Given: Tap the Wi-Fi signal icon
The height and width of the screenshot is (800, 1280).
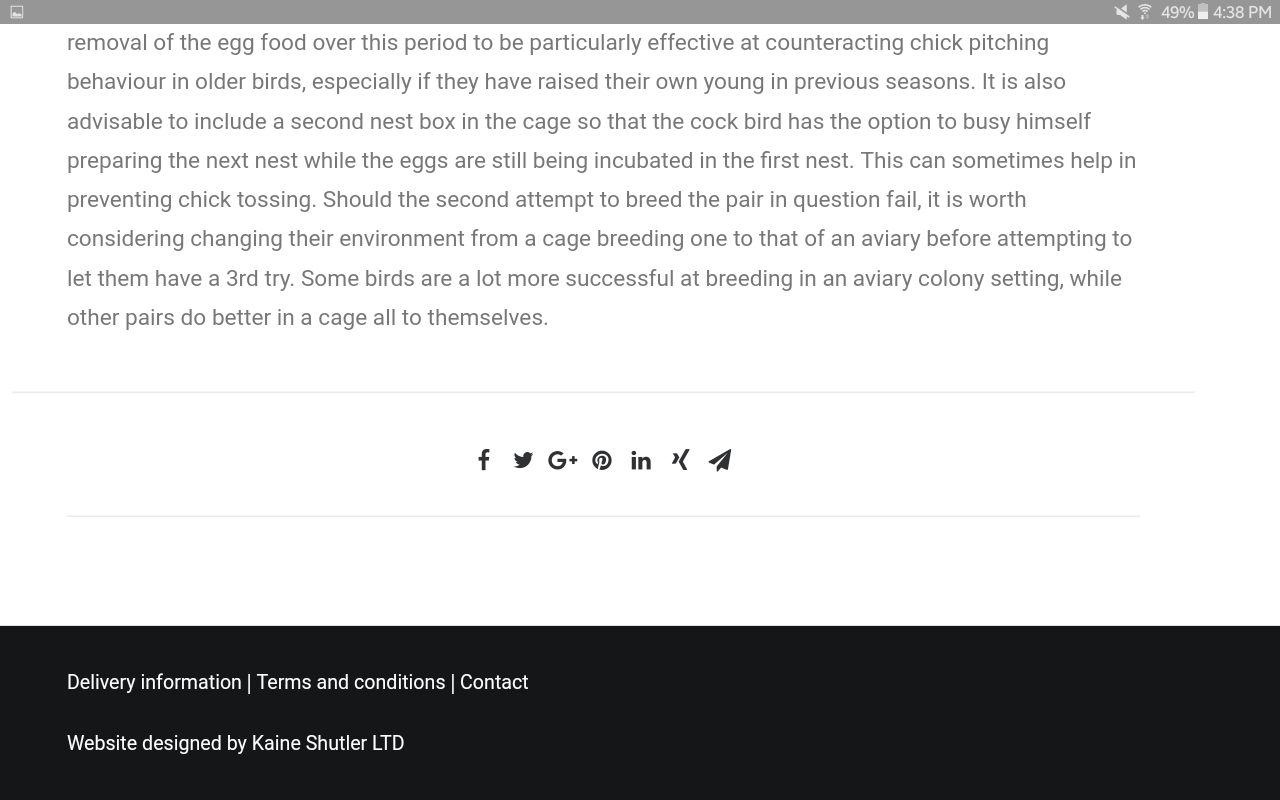Looking at the screenshot, I should click(x=1144, y=12).
